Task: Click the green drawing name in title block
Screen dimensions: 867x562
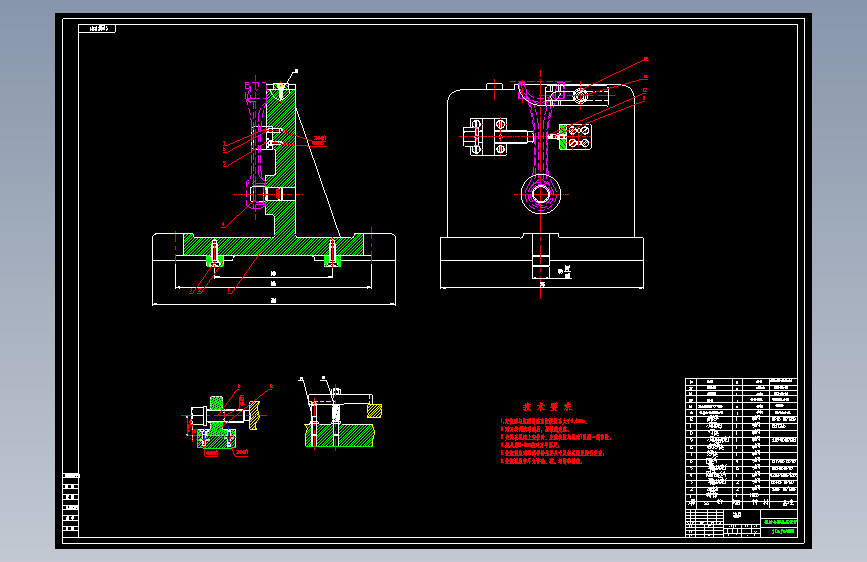Action: [780, 522]
